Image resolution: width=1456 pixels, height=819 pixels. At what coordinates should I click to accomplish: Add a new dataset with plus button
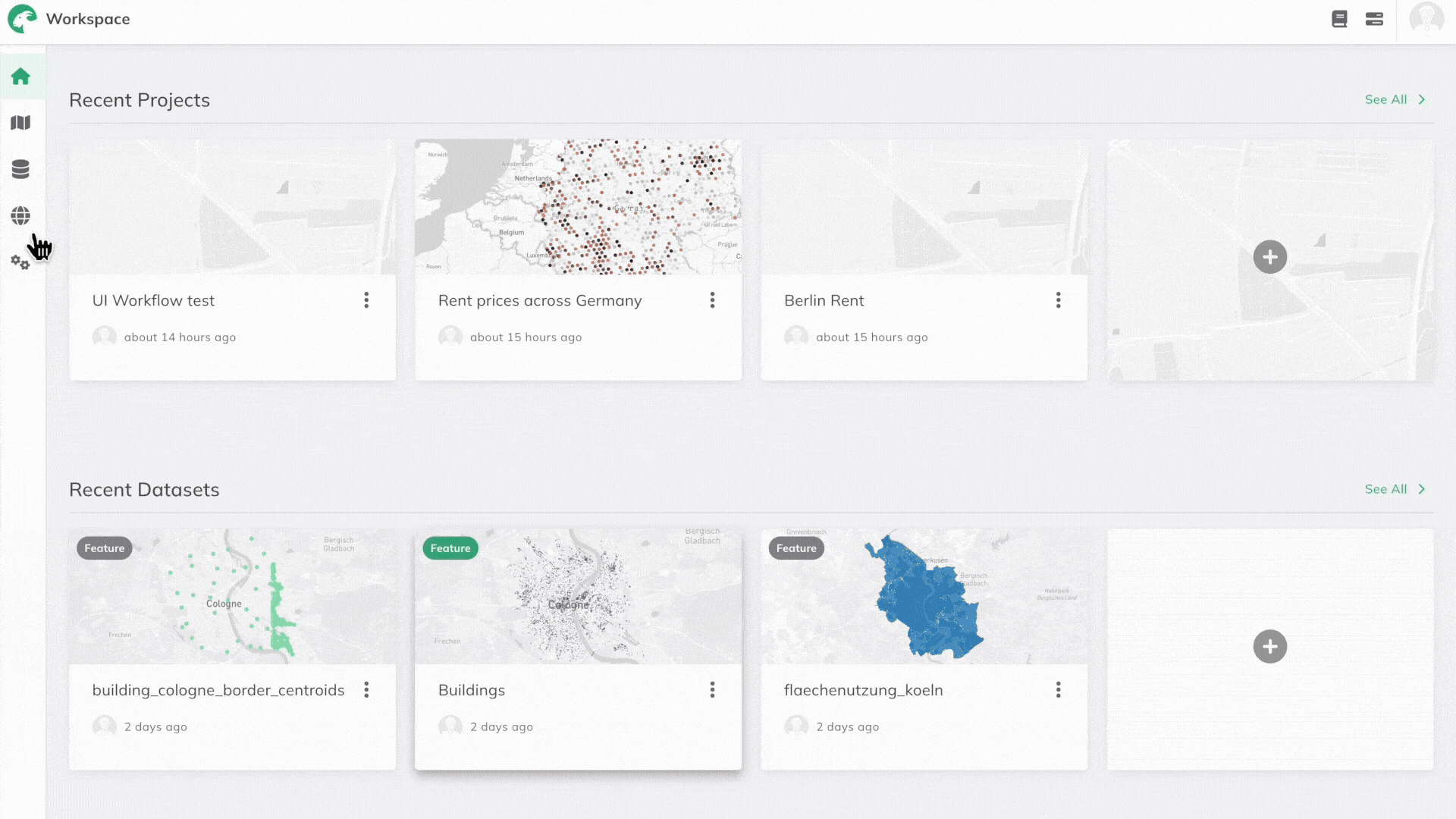pyautogui.click(x=1269, y=647)
